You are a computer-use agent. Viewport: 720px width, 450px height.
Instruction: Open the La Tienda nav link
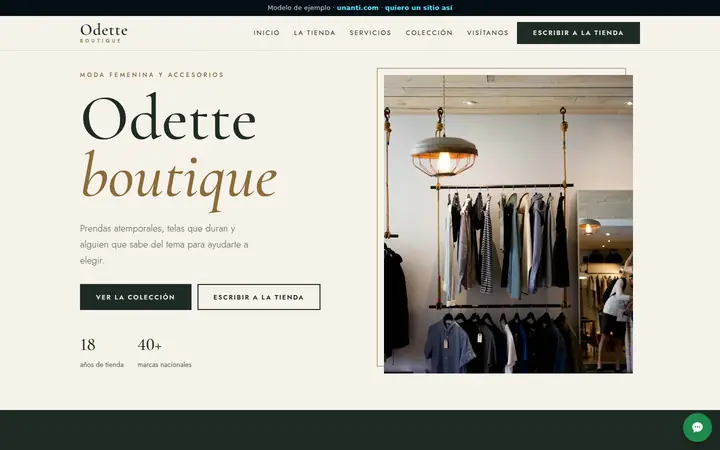pyautogui.click(x=315, y=33)
